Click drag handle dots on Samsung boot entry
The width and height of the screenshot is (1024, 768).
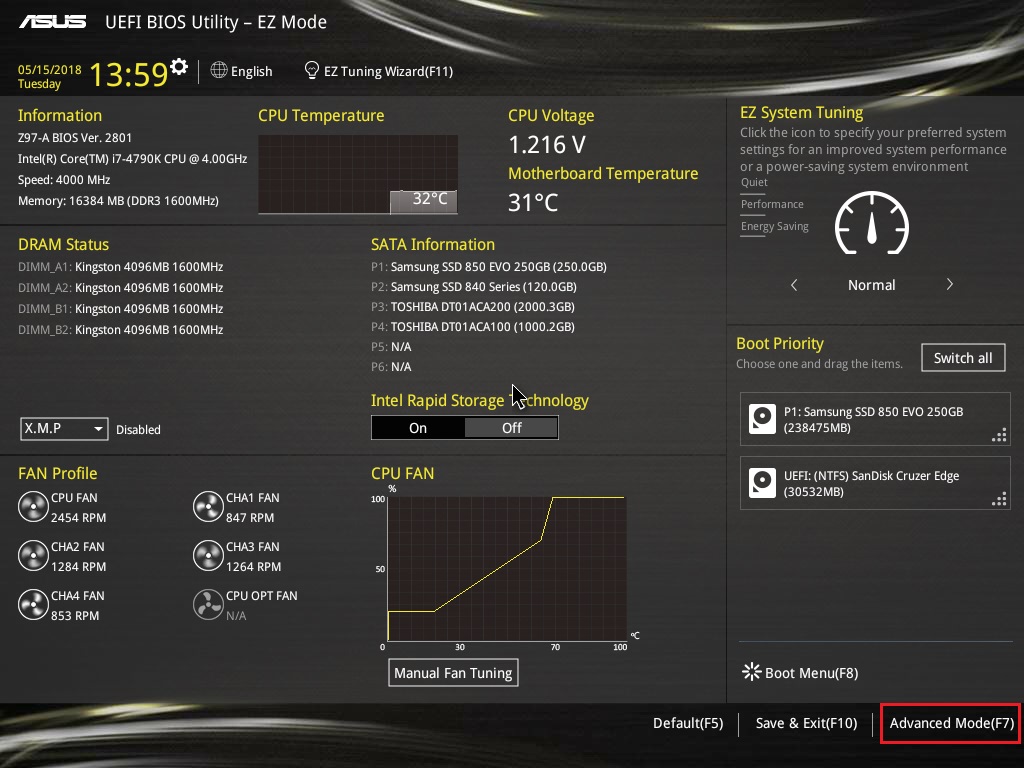tap(999, 435)
